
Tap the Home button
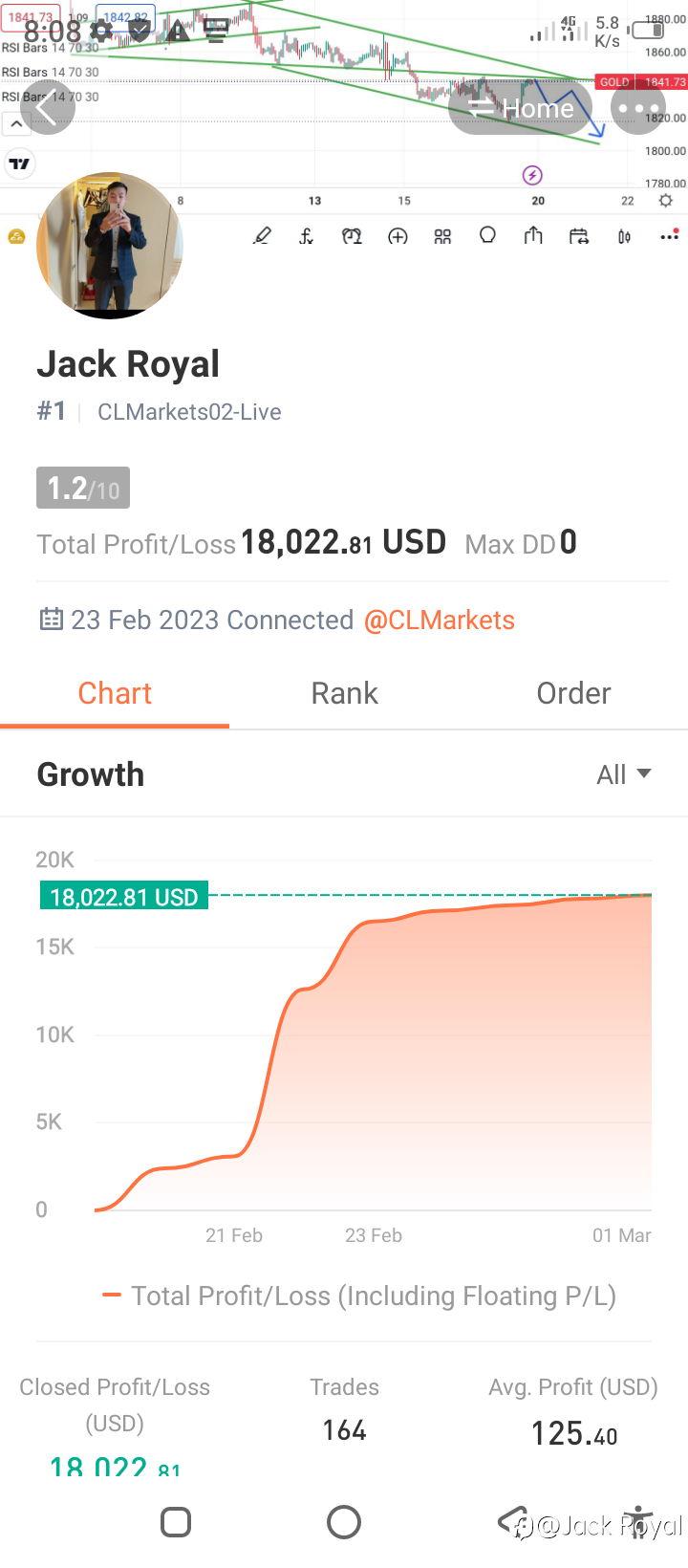(522, 108)
